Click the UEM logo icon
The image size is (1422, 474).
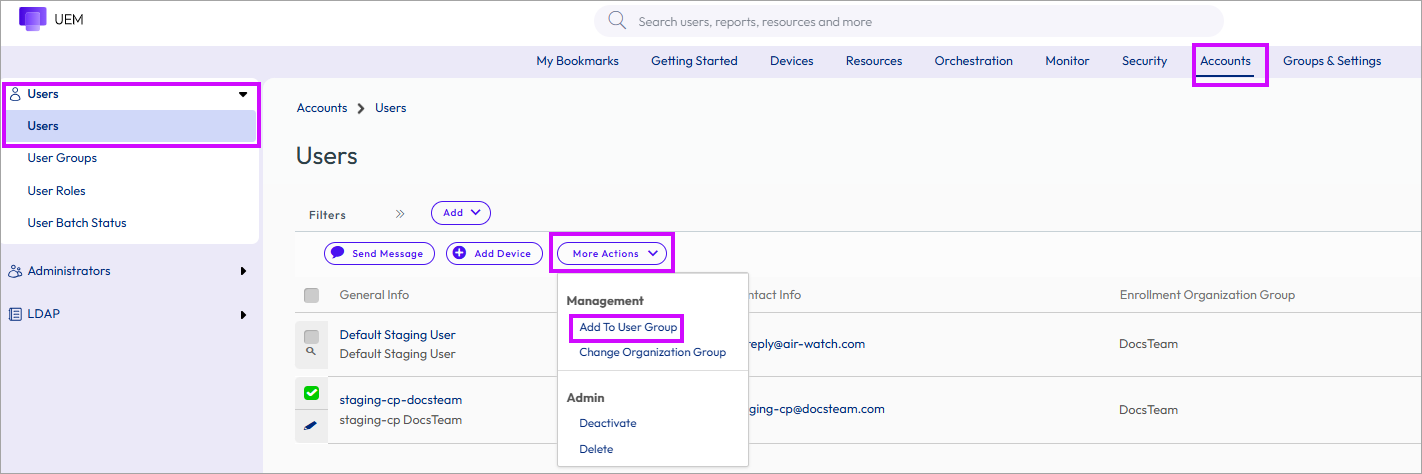tap(33, 18)
